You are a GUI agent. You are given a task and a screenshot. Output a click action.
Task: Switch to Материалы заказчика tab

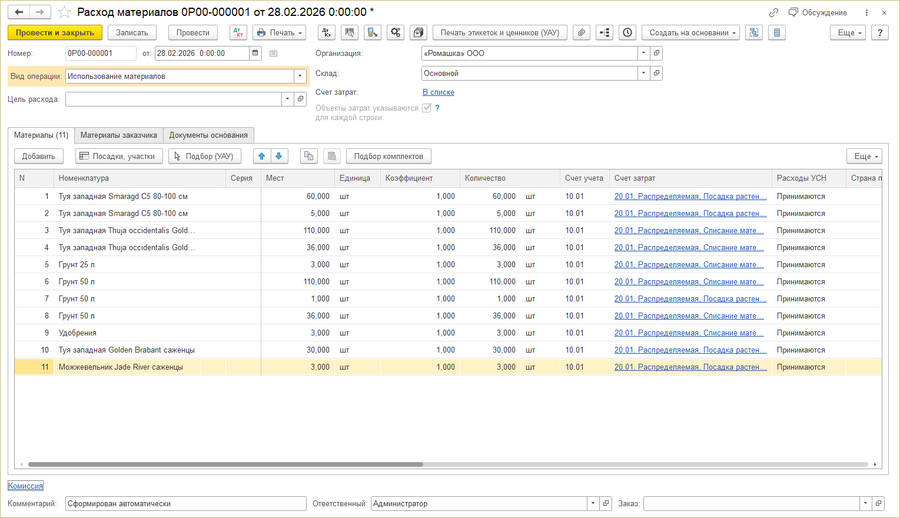tap(118, 135)
